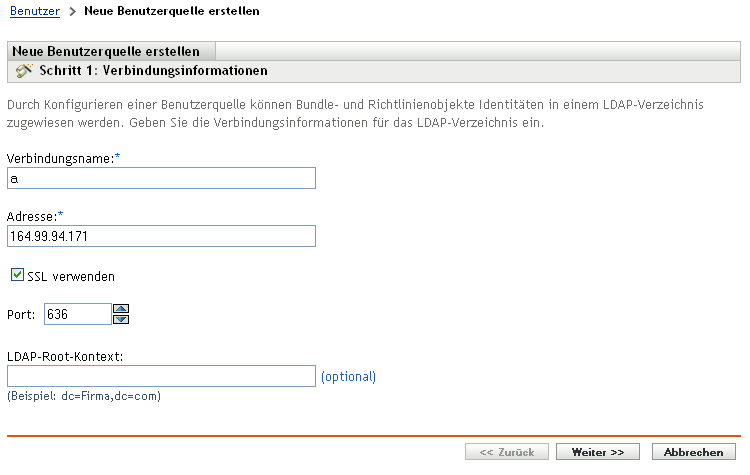Decrease the port with the down arrow
Viewport: 750px width, 475px height.
tap(122, 320)
